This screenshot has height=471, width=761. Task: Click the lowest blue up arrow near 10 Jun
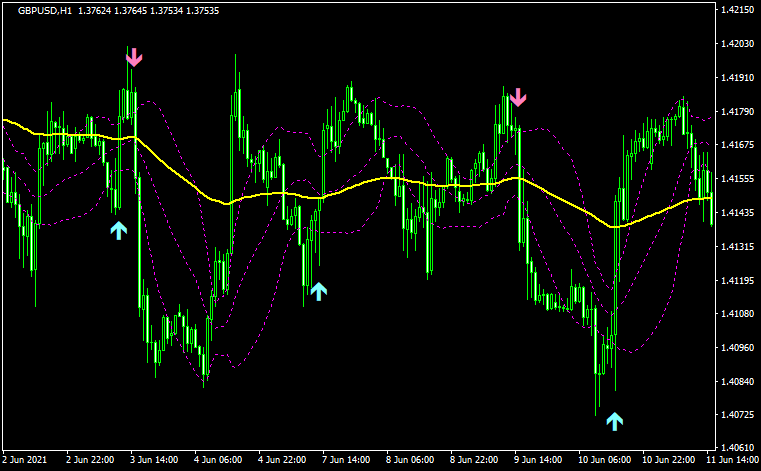coord(614,421)
